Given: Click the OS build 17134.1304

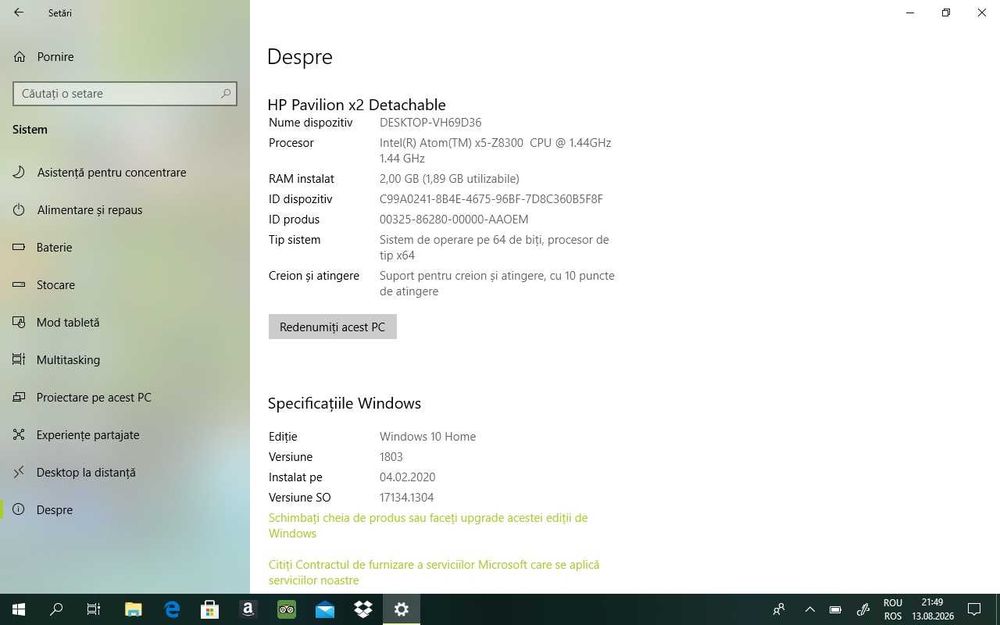Looking at the screenshot, I should (x=406, y=497).
